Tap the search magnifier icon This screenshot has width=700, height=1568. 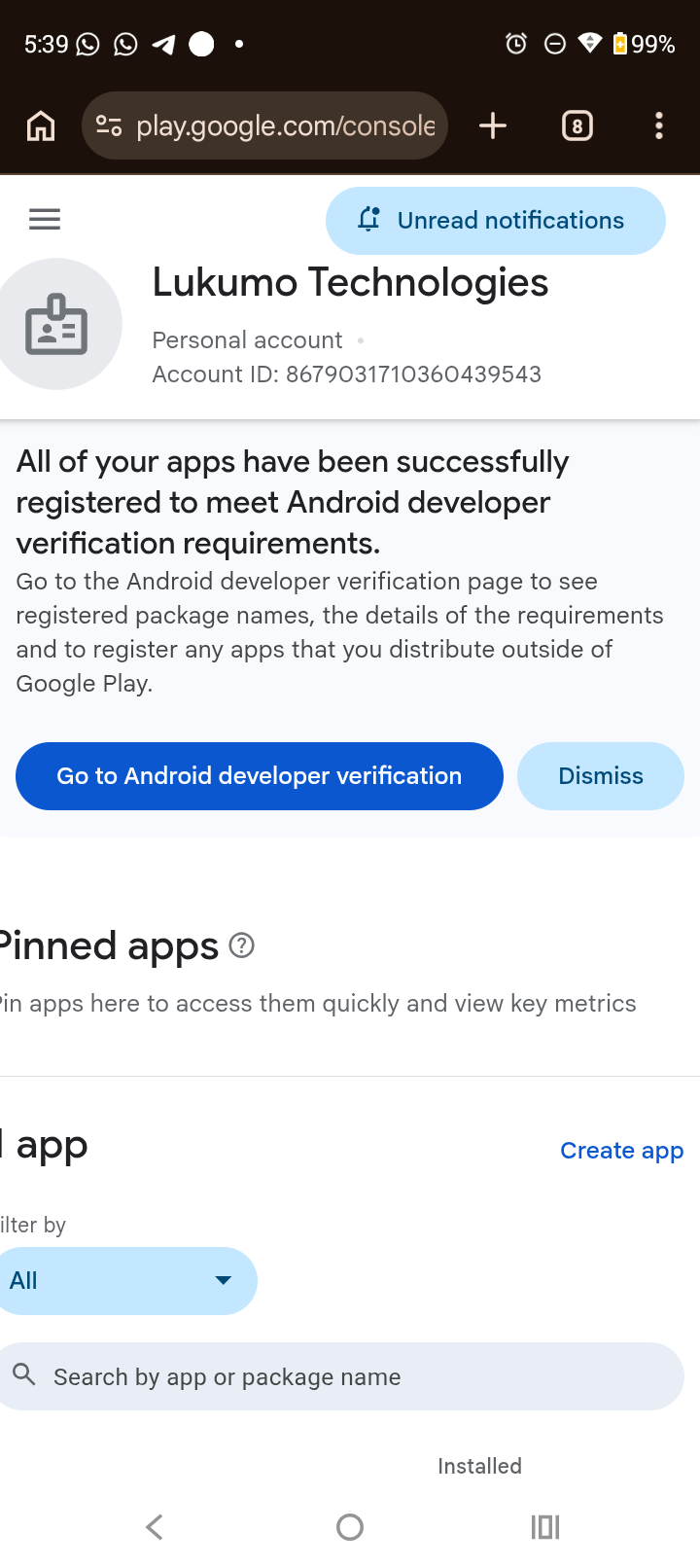pyautogui.click(x=24, y=1374)
